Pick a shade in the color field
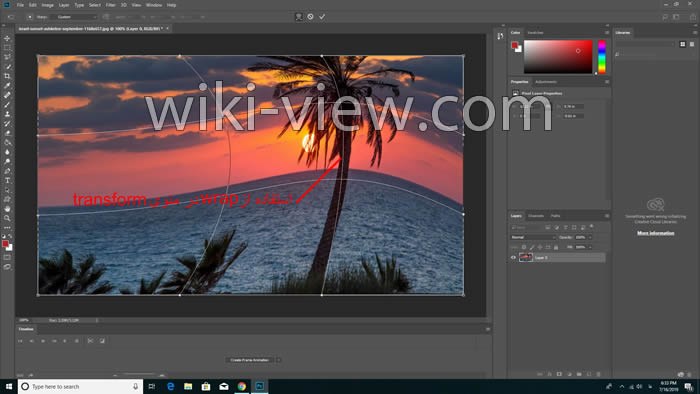Screen dimensions: 700x394 point(558,57)
